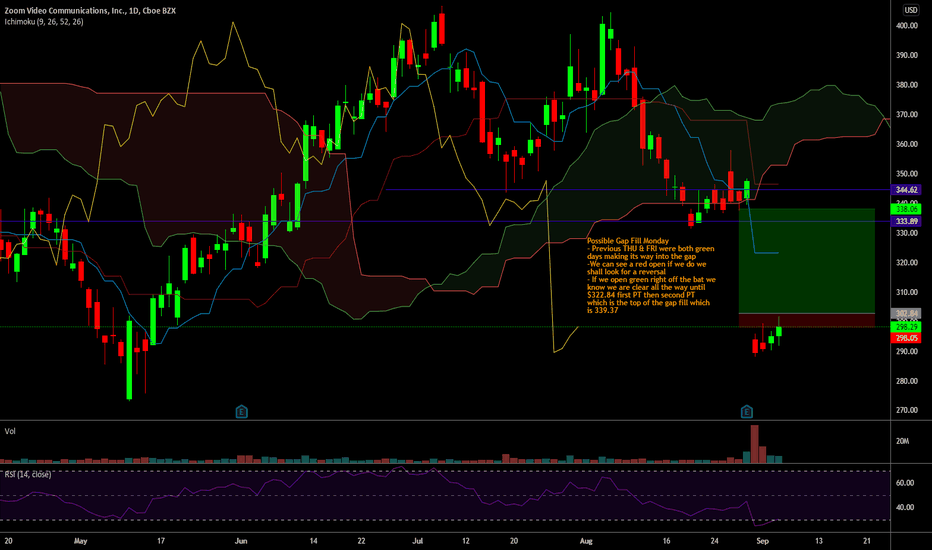Click the Aug date on time axis
The height and width of the screenshot is (550, 932).
[x=586, y=541]
